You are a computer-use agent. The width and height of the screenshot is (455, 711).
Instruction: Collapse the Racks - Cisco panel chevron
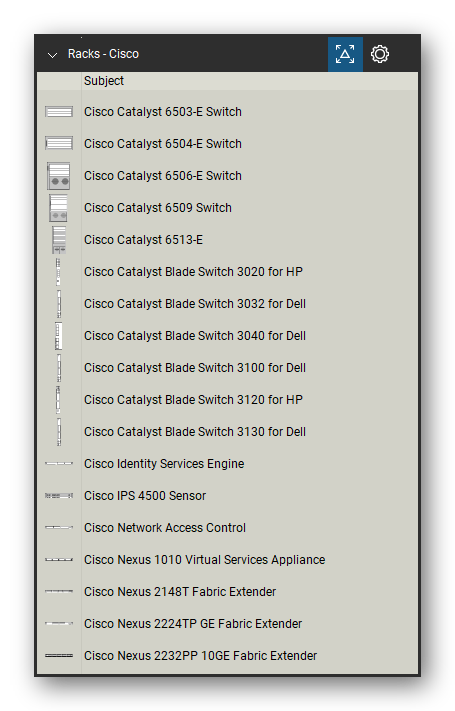[53, 55]
